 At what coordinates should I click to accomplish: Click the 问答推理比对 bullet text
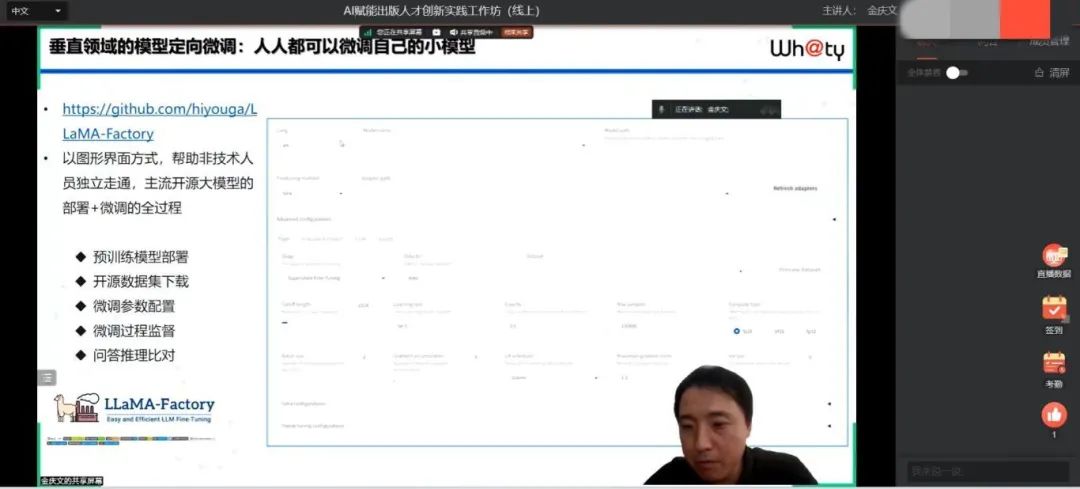coord(134,355)
